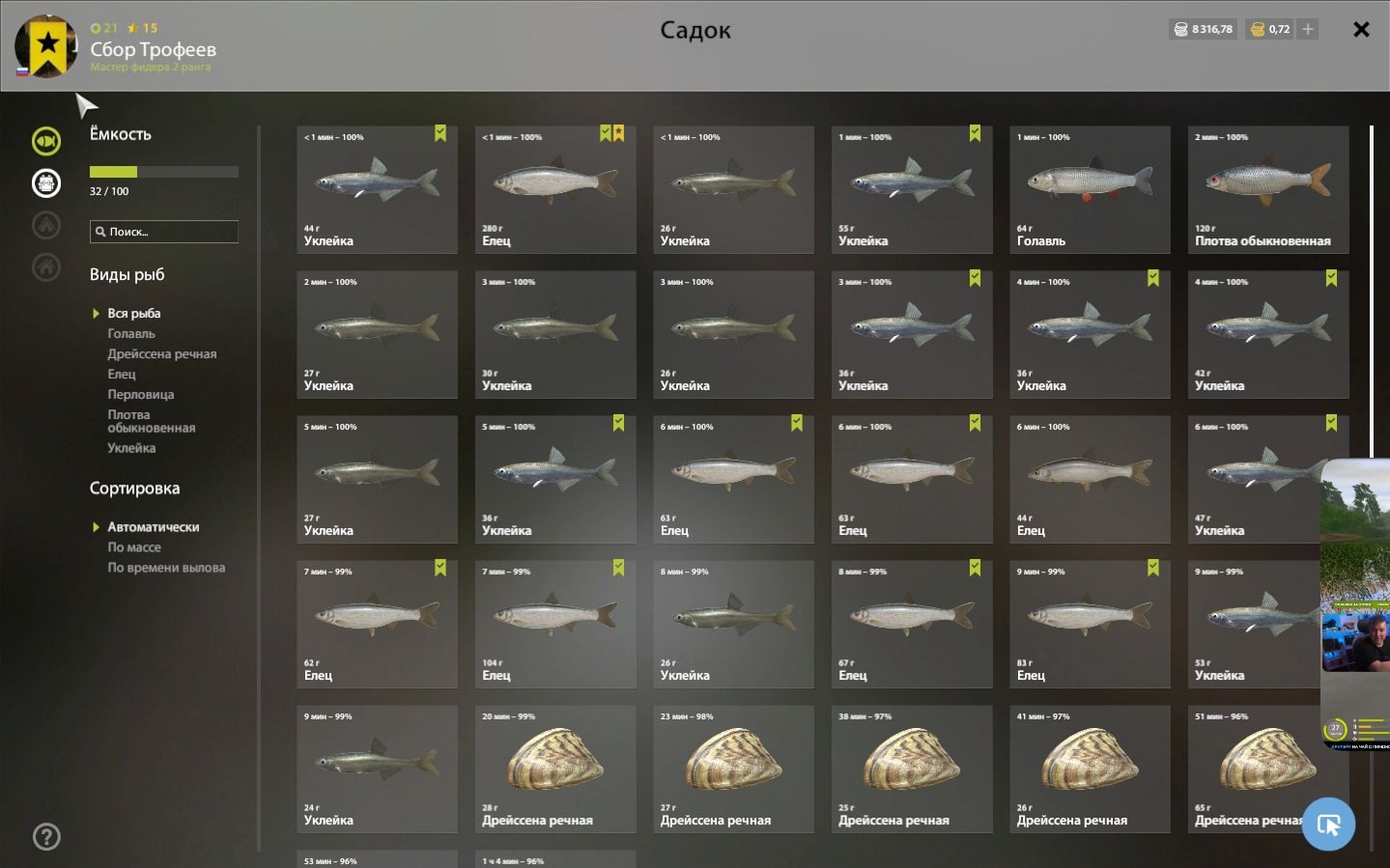Filter by 'Дрейссена речная' species
This screenshot has height=868, width=1390.
(x=161, y=354)
